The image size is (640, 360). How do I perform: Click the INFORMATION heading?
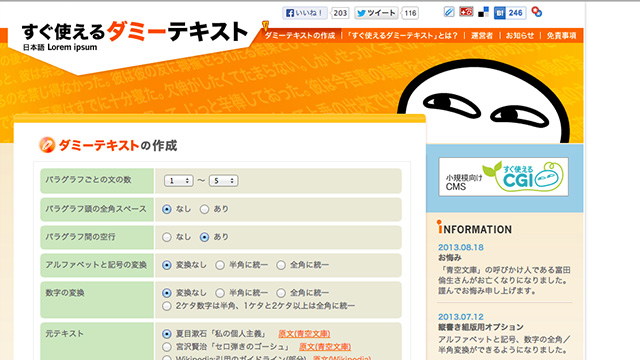coord(474,228)
